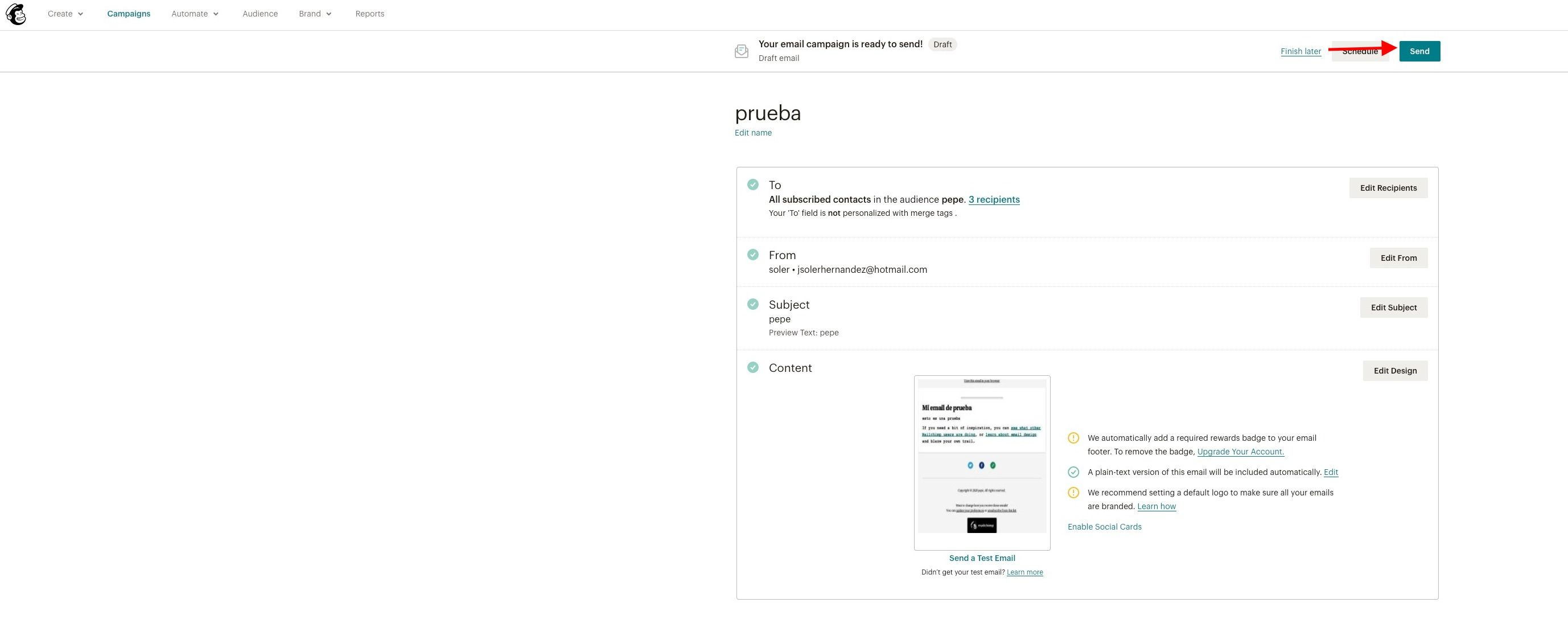1568x619 pixels.
Task: Send the email campaign
Action: pos(1419,51)
